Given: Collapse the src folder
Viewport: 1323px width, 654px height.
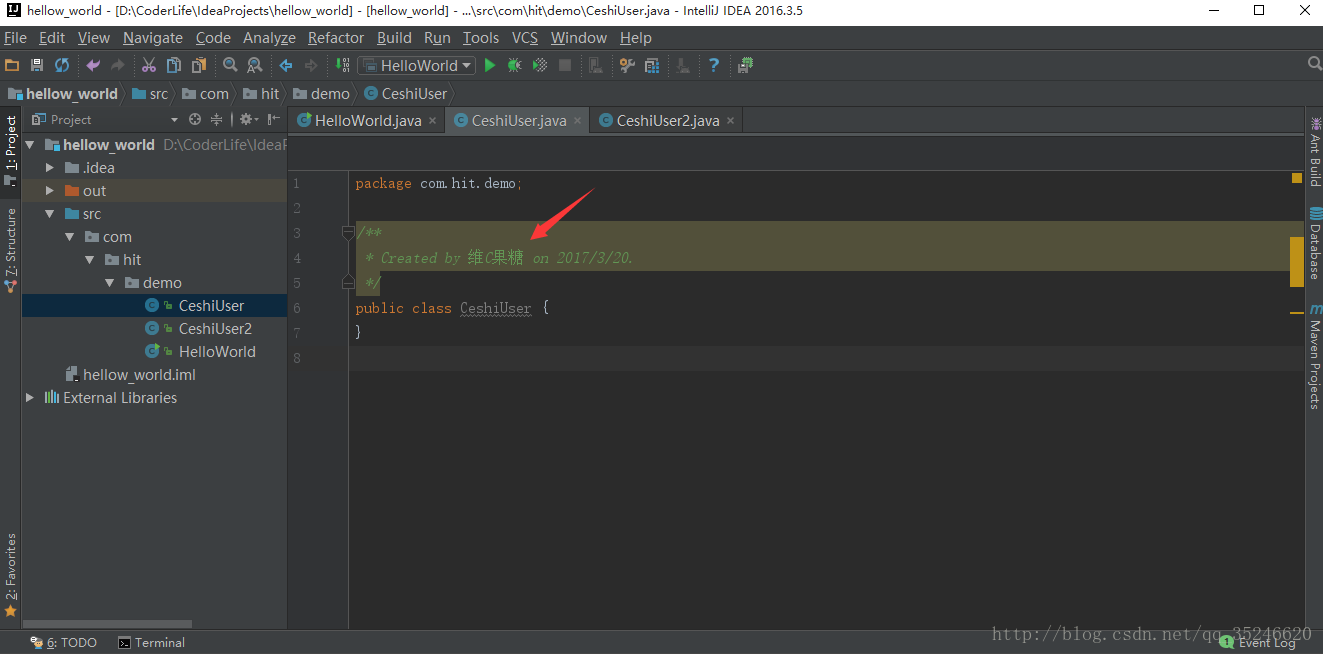Looking at the screenshot, I should 50,214.
